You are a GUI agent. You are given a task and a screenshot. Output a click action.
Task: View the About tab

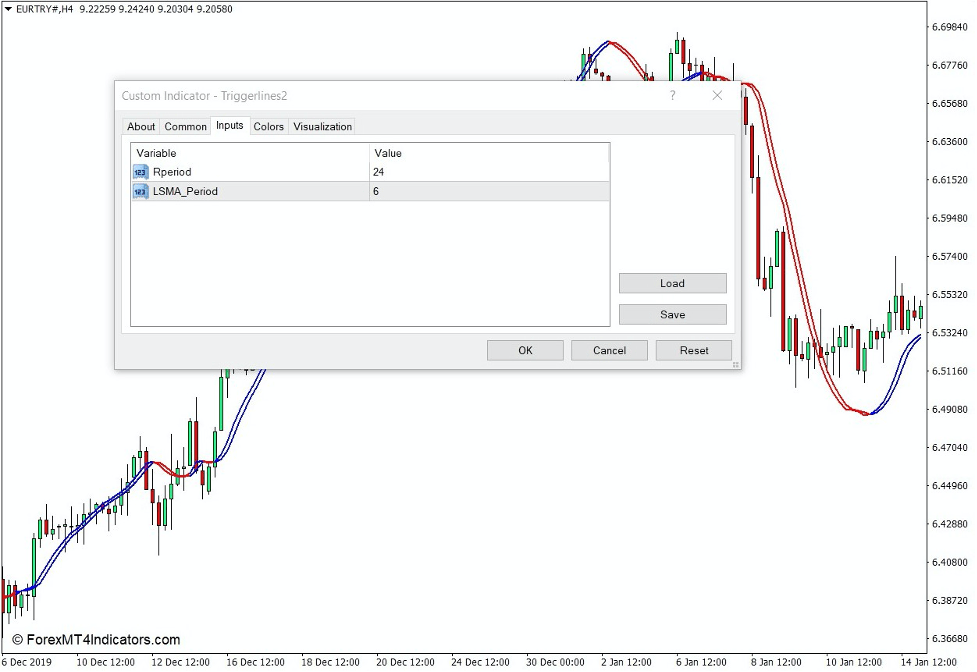click(x=140, y=126)
